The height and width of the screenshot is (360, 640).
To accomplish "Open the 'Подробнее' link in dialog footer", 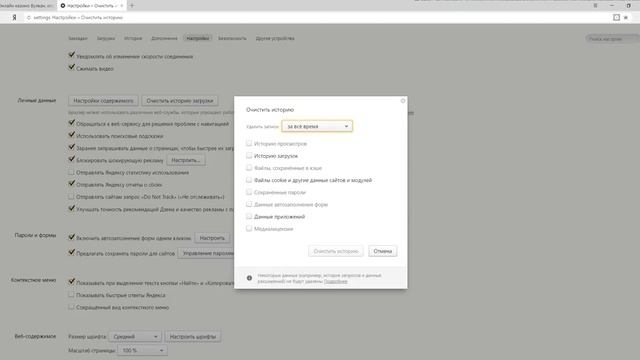I will (x=336, y=281).
